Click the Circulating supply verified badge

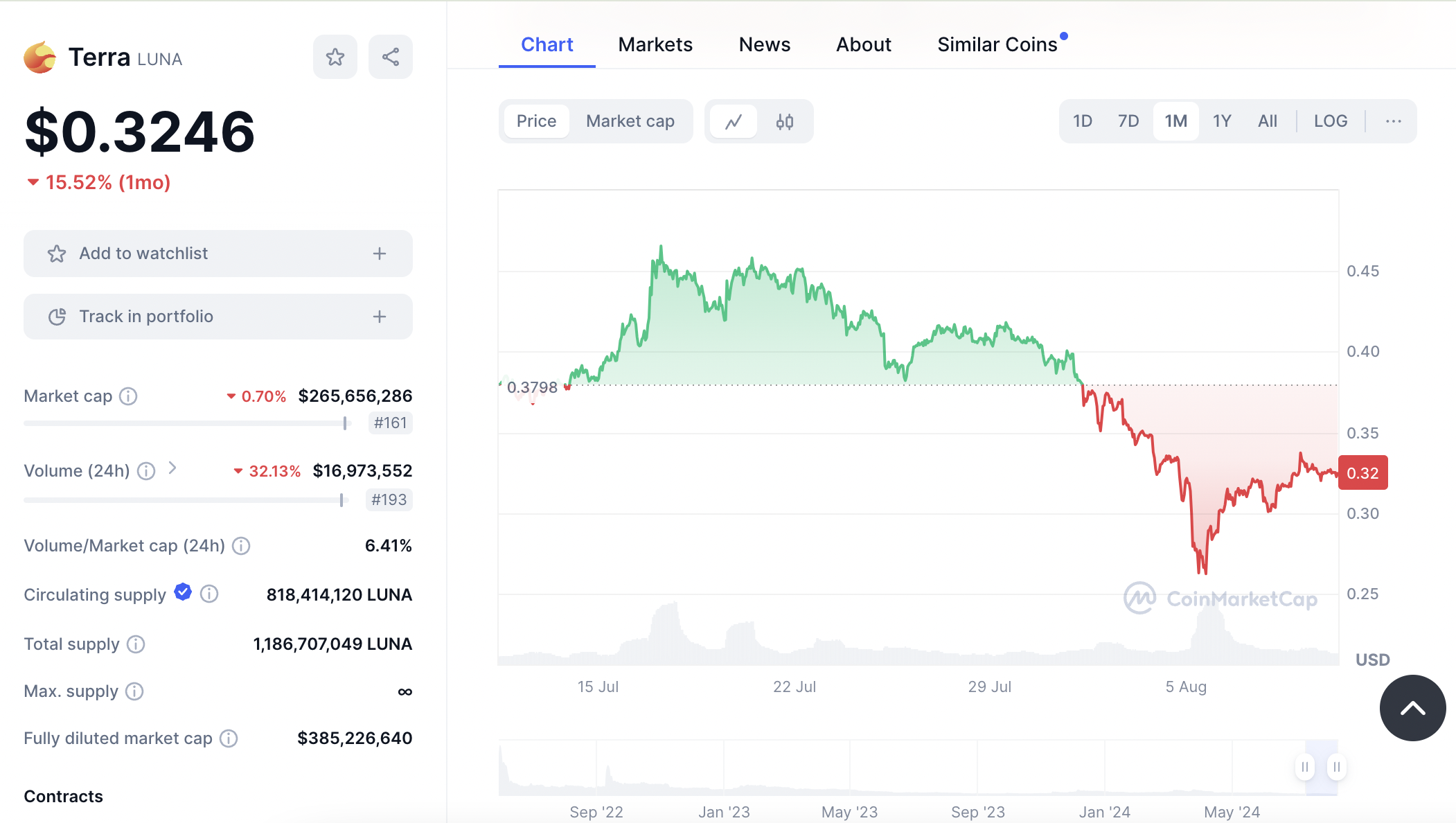[x=183, y=592]
